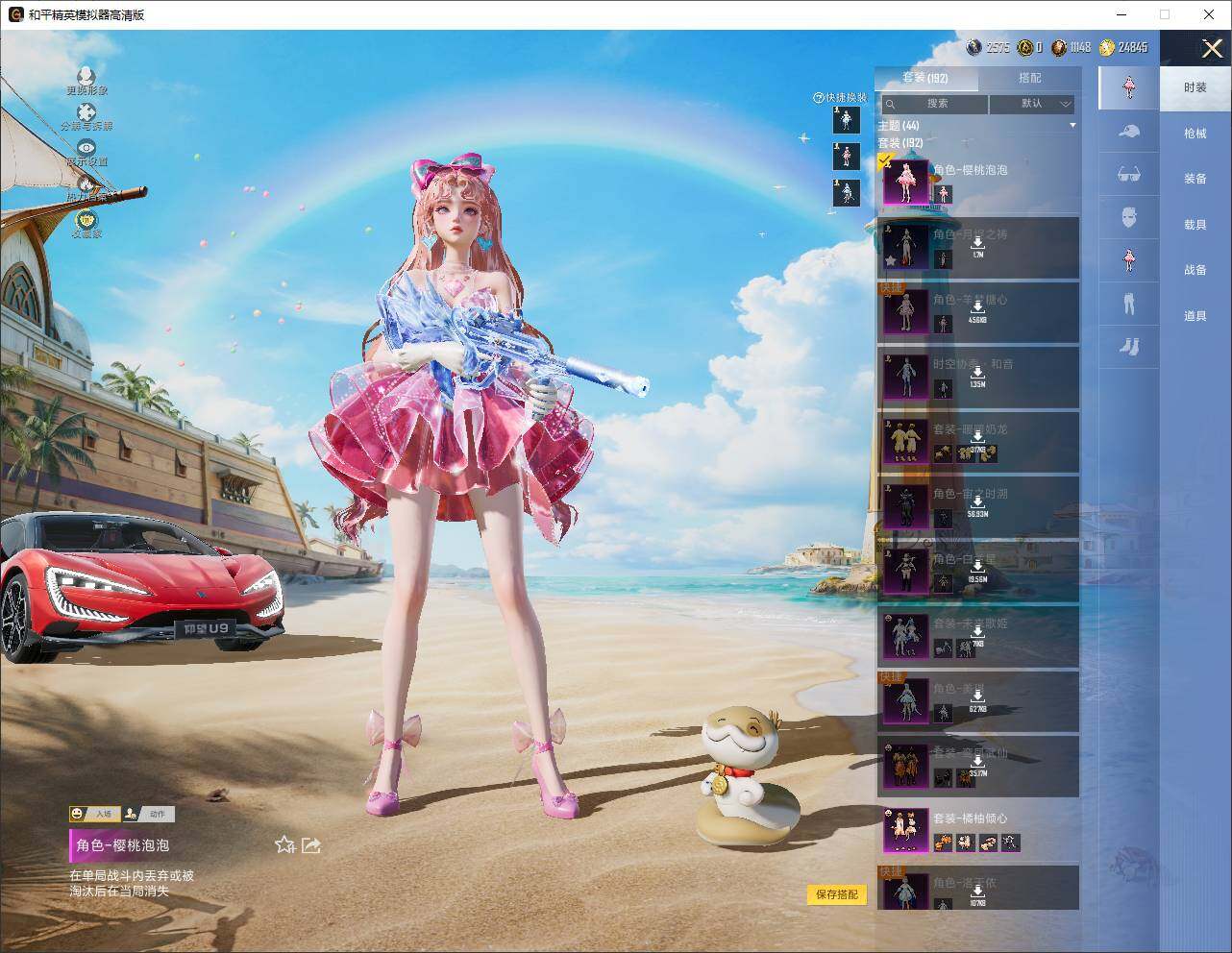This screenshot has width=1232, height=953.
Task: Open the 默认 sort dropdown
Action: tap(1032, 104)
